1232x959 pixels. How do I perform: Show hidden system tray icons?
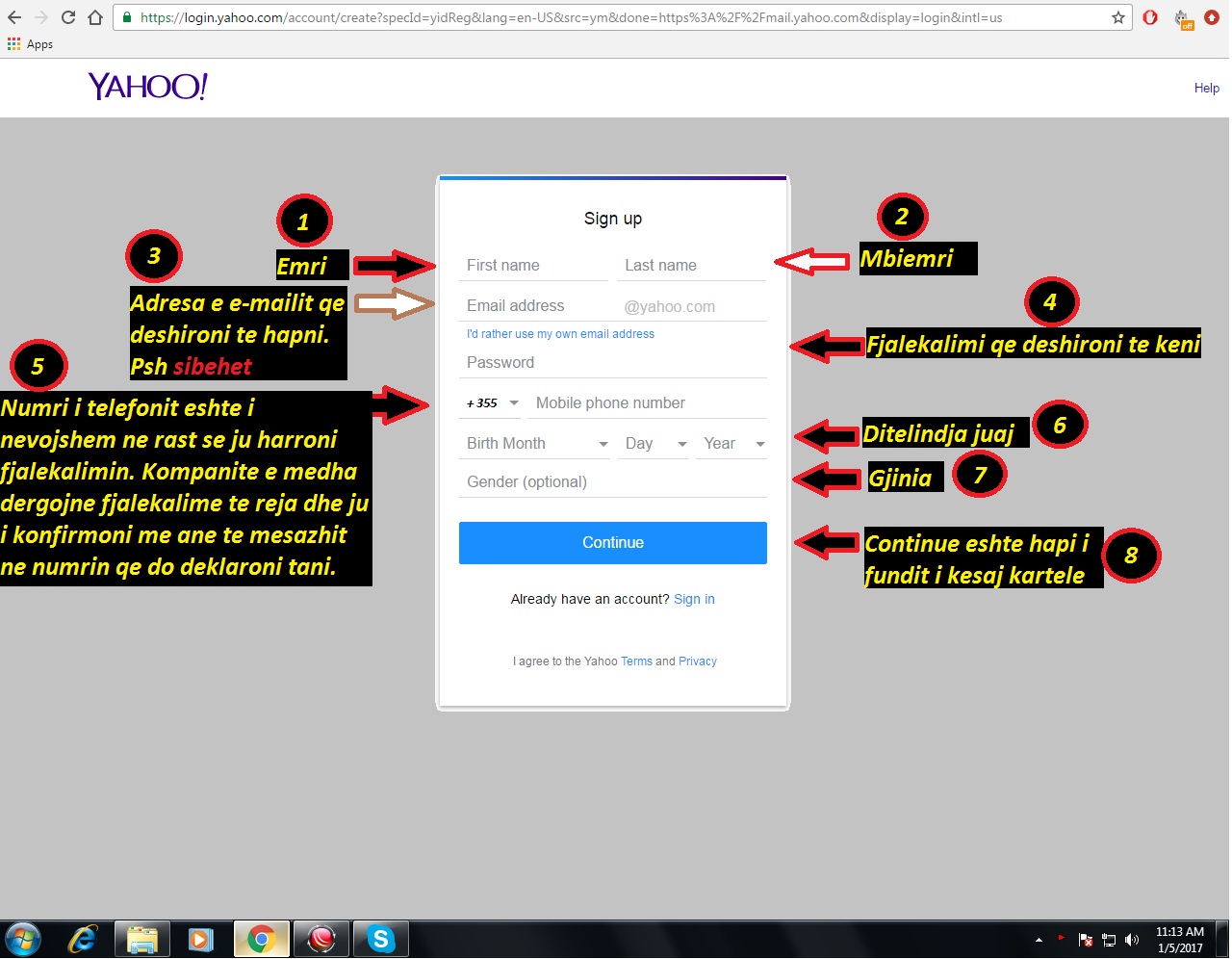(1039, 940)
